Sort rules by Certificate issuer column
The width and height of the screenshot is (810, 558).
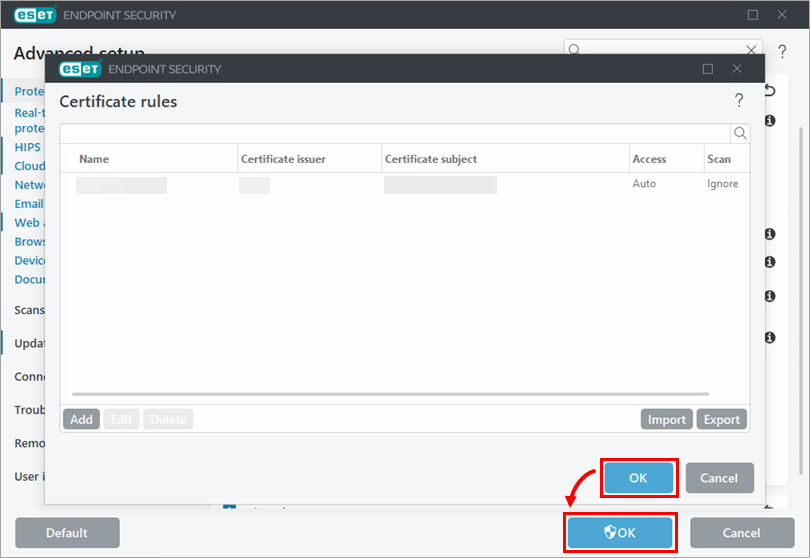tap(283, 159)
